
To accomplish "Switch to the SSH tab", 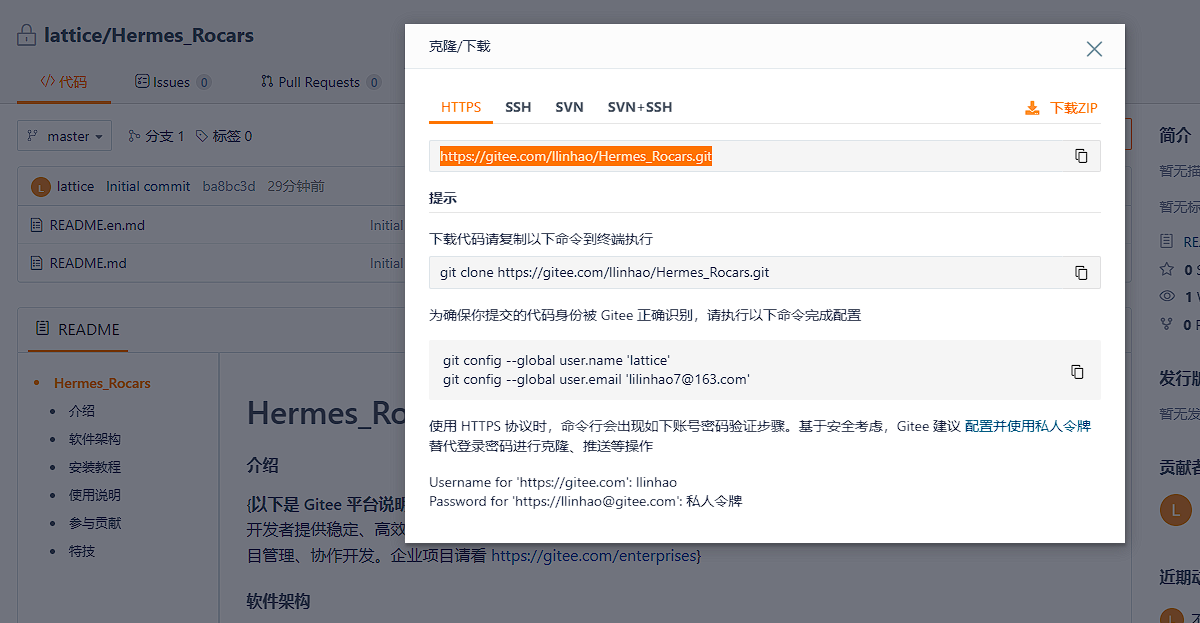I will click(x=518, y=107).
